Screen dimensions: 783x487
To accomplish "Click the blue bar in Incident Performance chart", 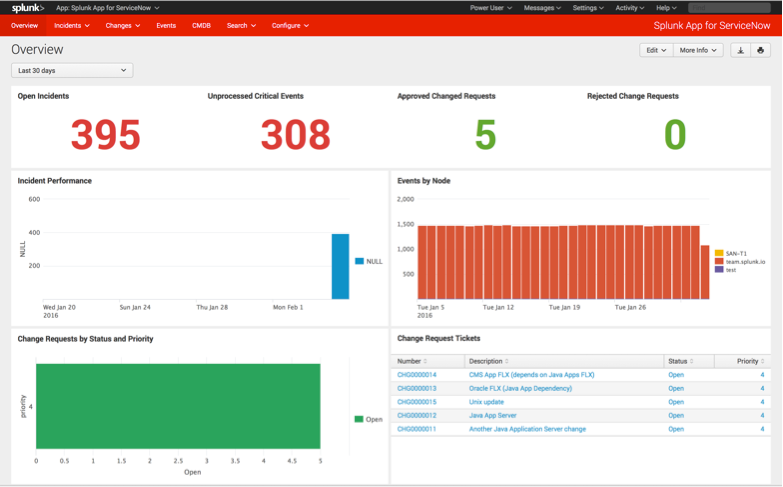I will click(340, 266).
